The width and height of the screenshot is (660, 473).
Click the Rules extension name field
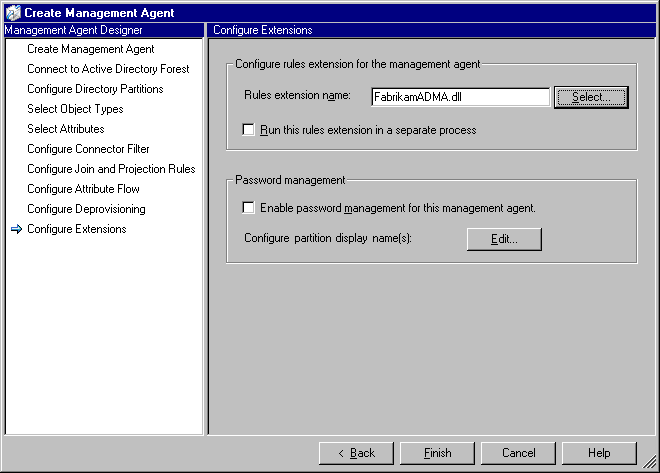[459, 97]
